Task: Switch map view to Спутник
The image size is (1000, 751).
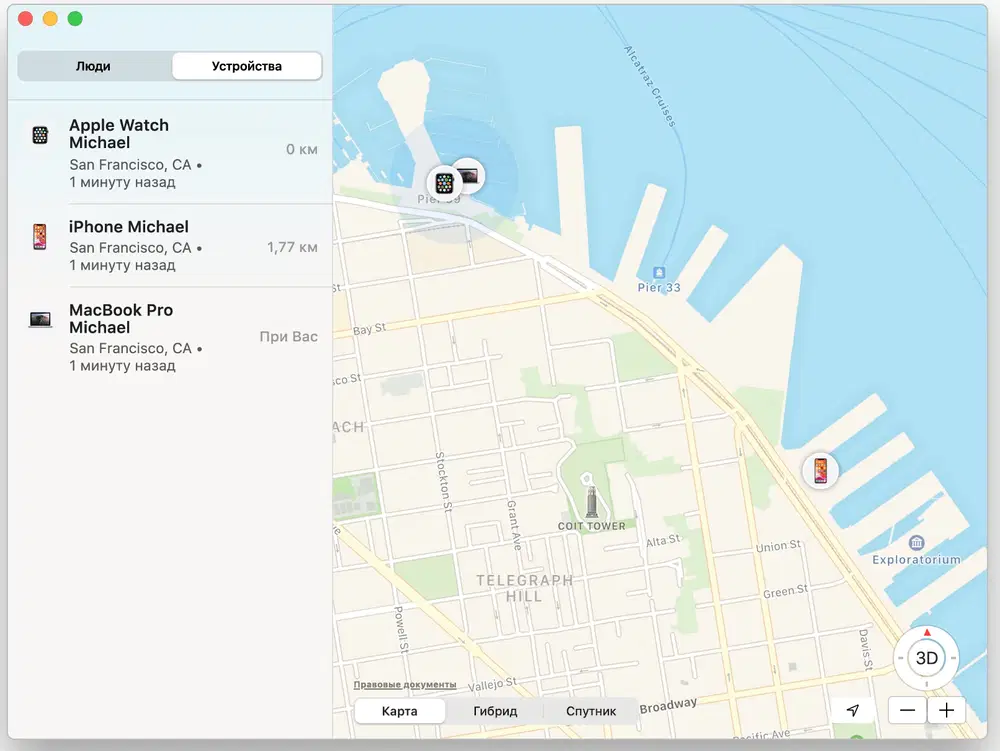Action: 591,711
